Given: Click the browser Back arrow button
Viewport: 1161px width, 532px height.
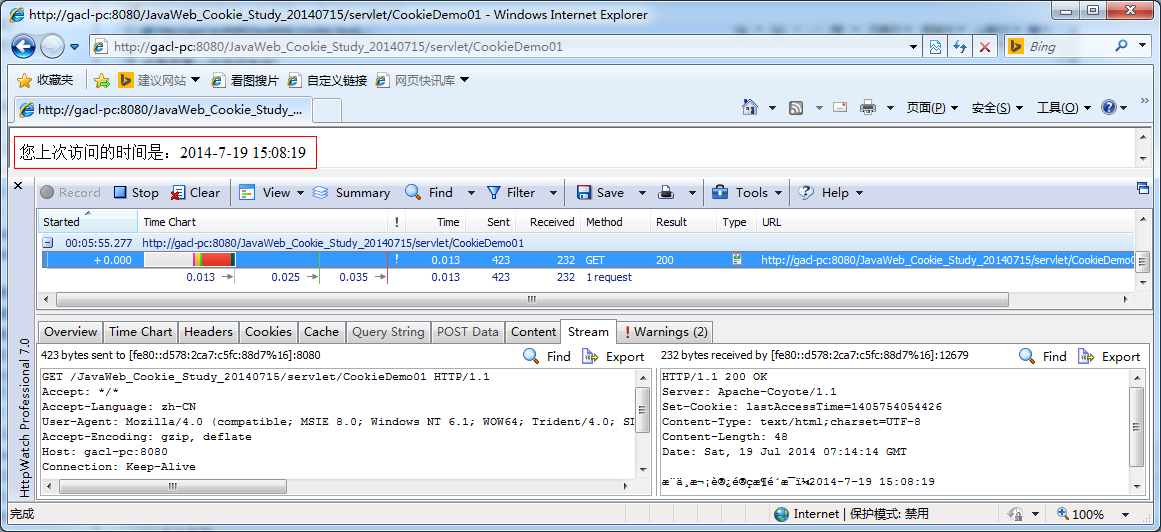Looking at the screenshot, I should click(x=23, y=47).
